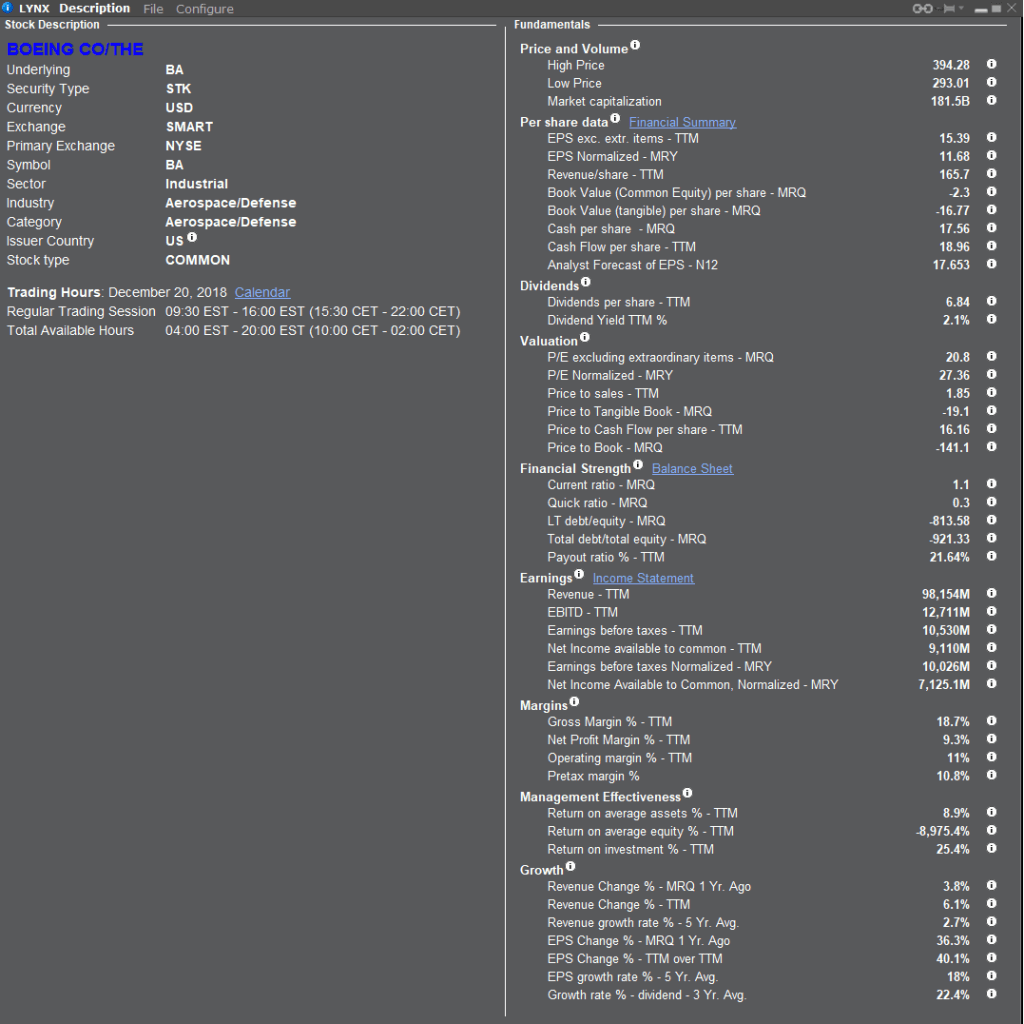Click the Price to Tangible Book value -19.1

(x=955, y=411)
